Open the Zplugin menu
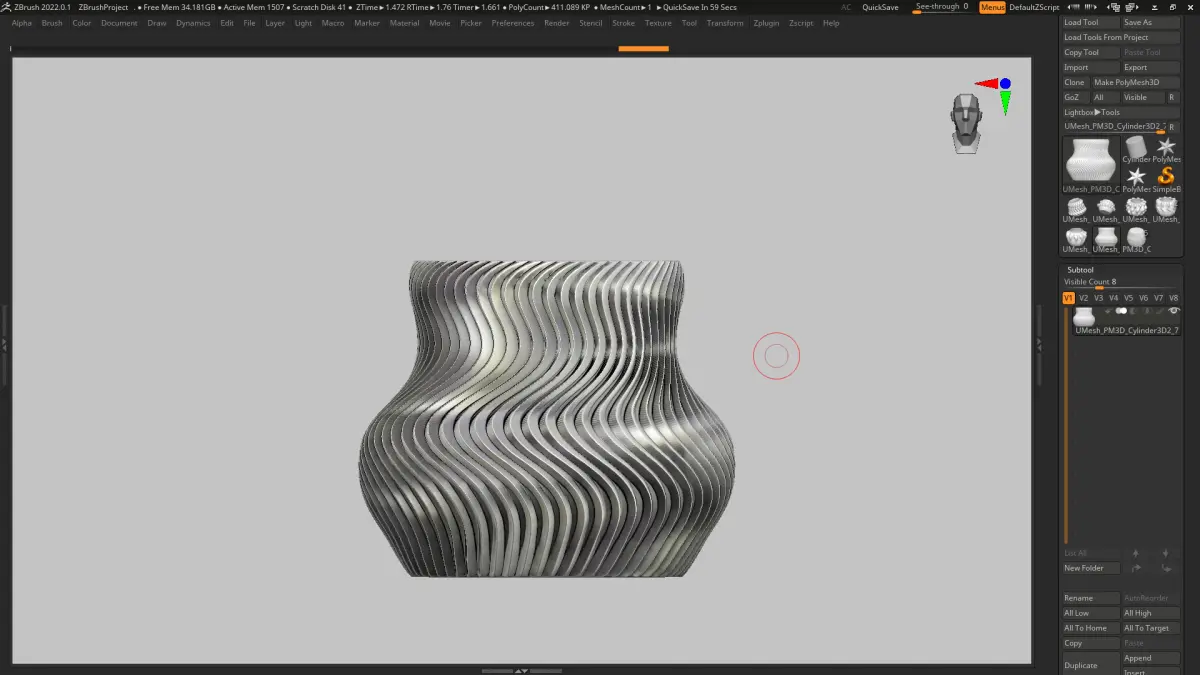Viewport: 1200px width, 675px height. tap(766, 23)
